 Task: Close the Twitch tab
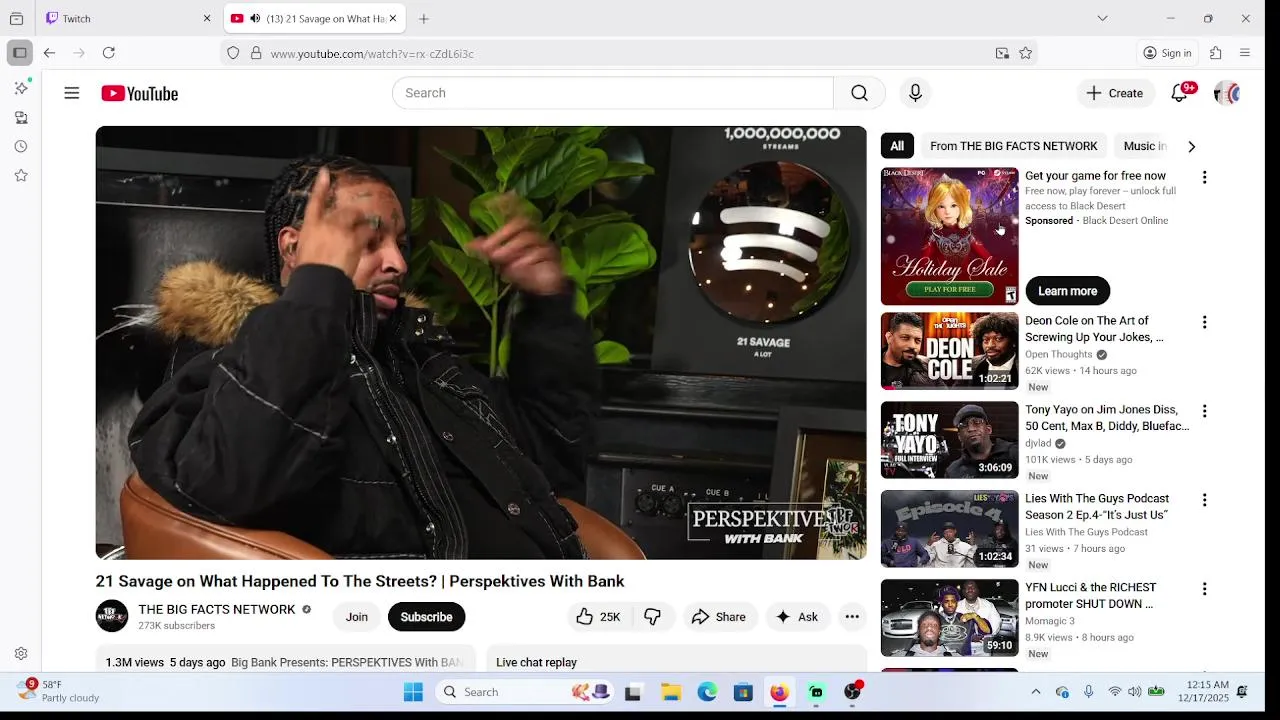(207, 18)
